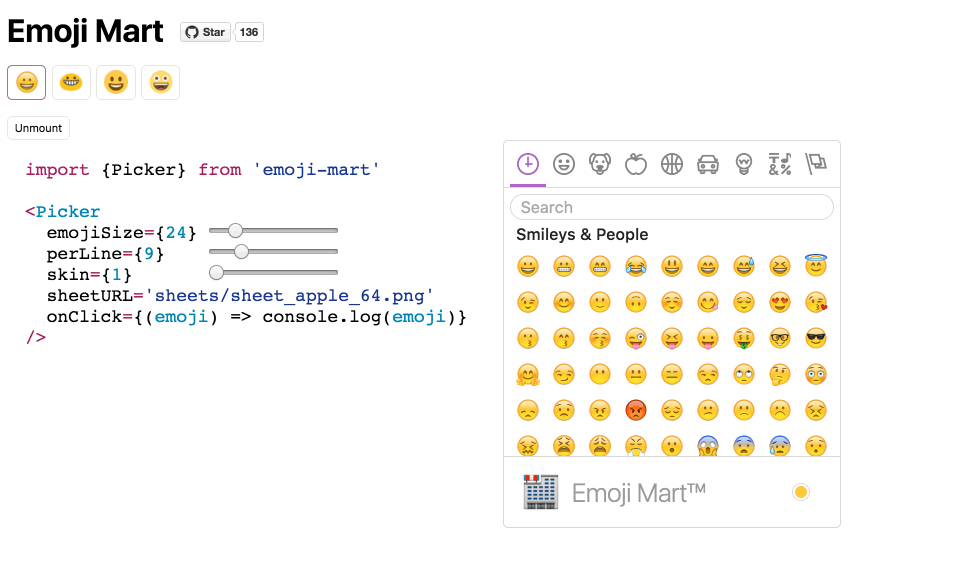Screen dimensions: 956x567
Task: Adjust the skin tone slider
Action: (x=273, y=273)
